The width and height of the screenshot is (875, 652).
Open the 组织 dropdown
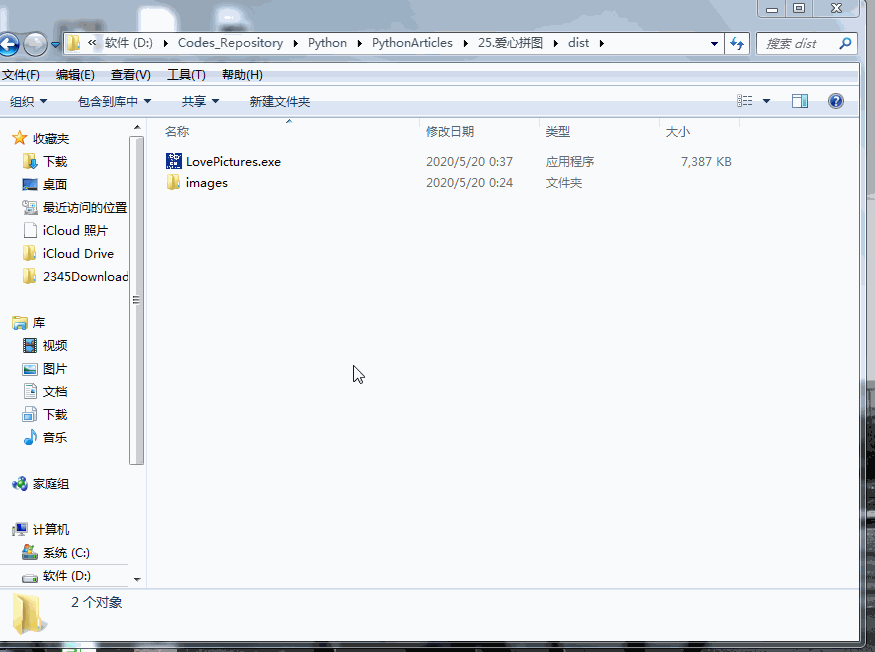click(x=28, y=101)
